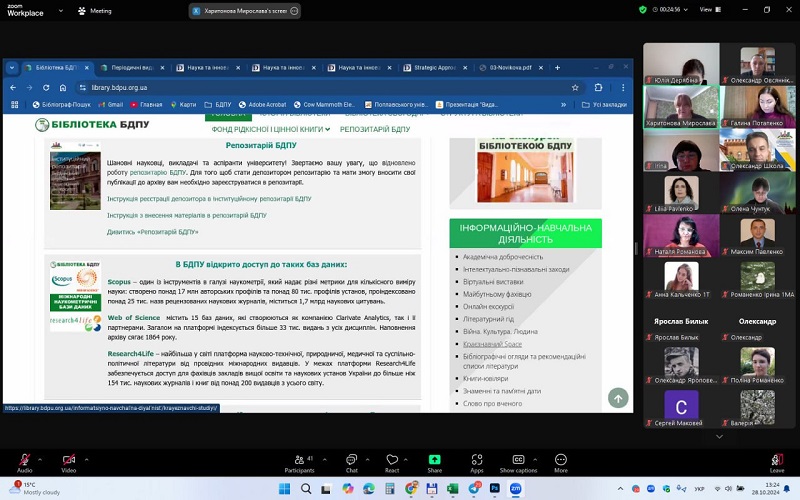800x500 pixels.
Task: Click the shared browser back arrow
Action: tap(13, 88)
